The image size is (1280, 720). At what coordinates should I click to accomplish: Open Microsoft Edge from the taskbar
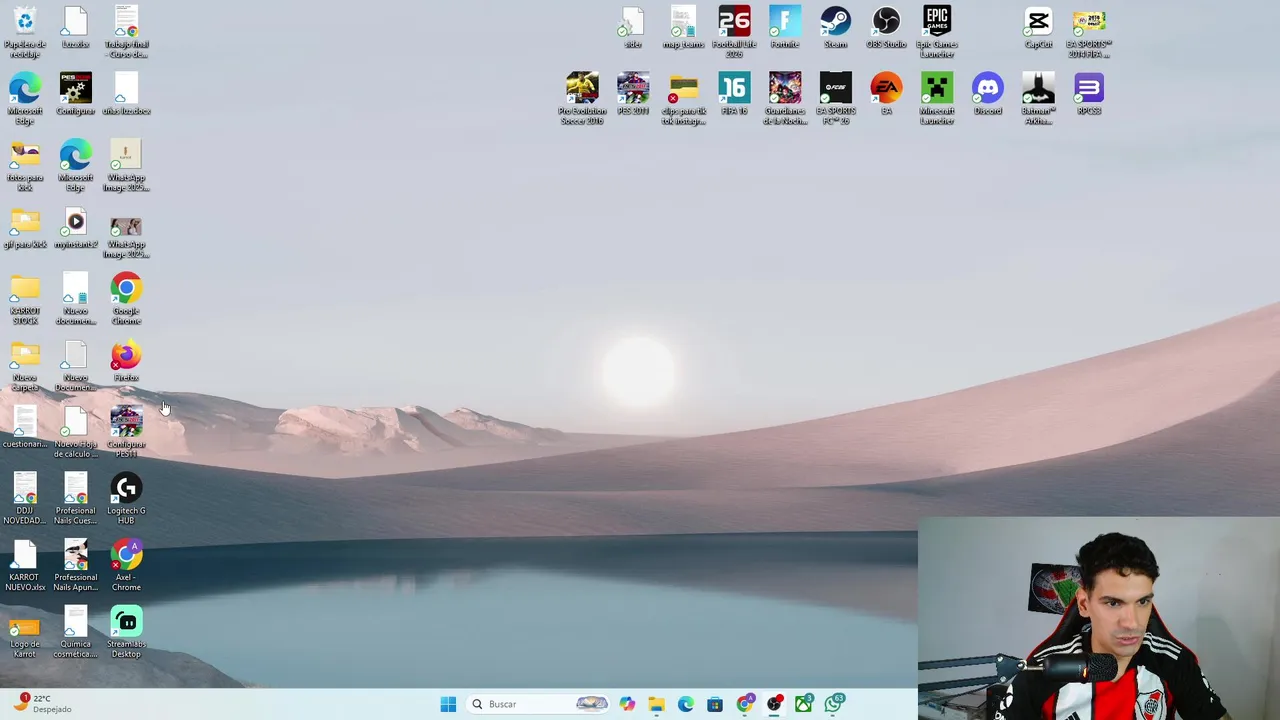click(686, 704)
